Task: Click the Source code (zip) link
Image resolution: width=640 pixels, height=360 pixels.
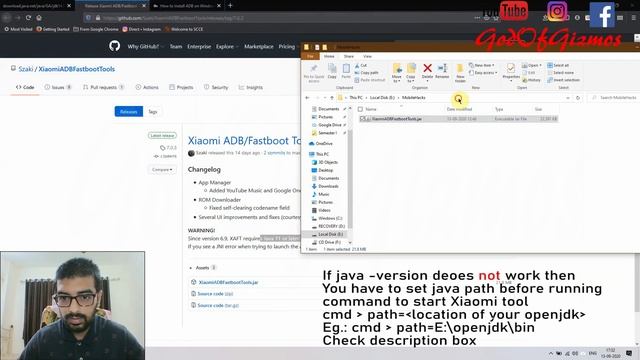Action: tap(215, 294)
